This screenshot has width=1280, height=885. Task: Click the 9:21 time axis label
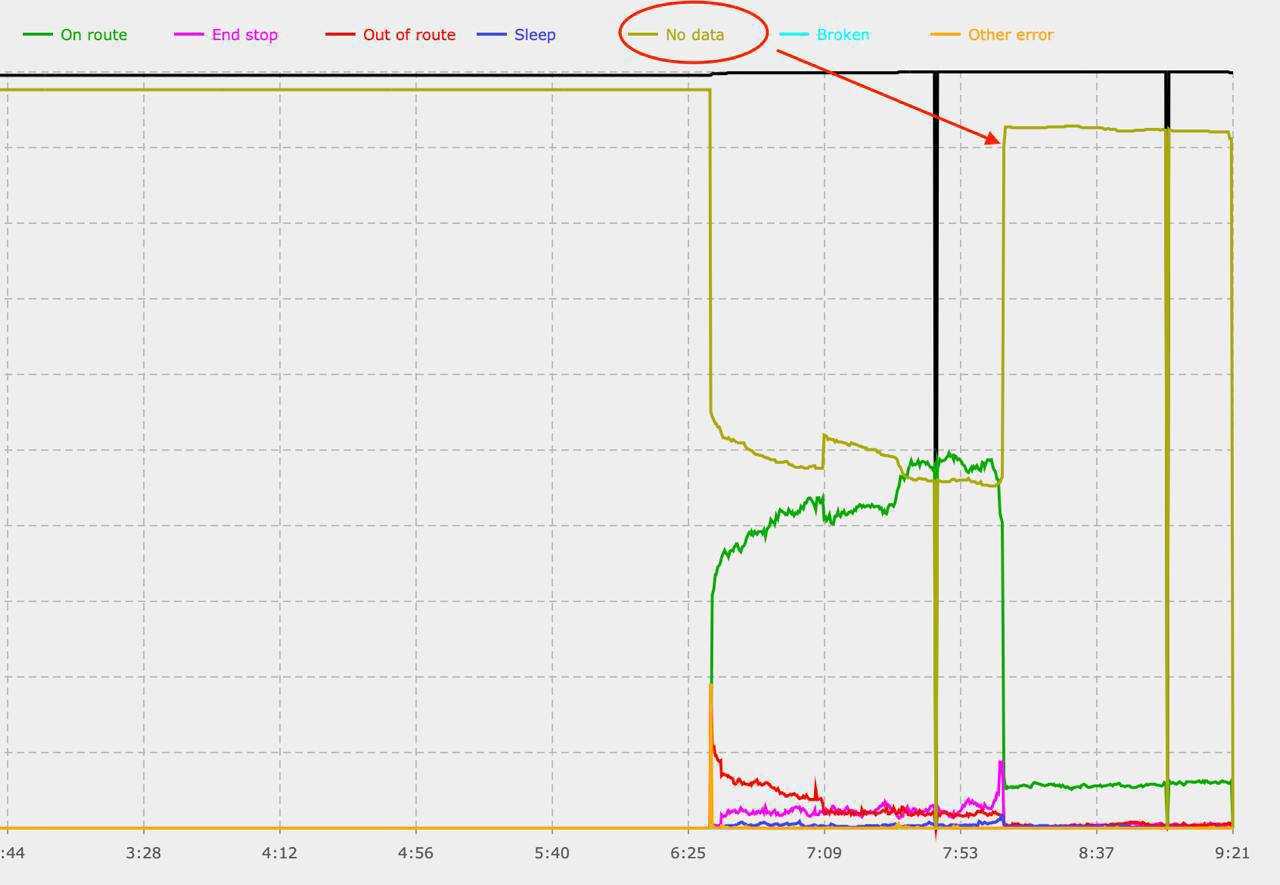1232,853
